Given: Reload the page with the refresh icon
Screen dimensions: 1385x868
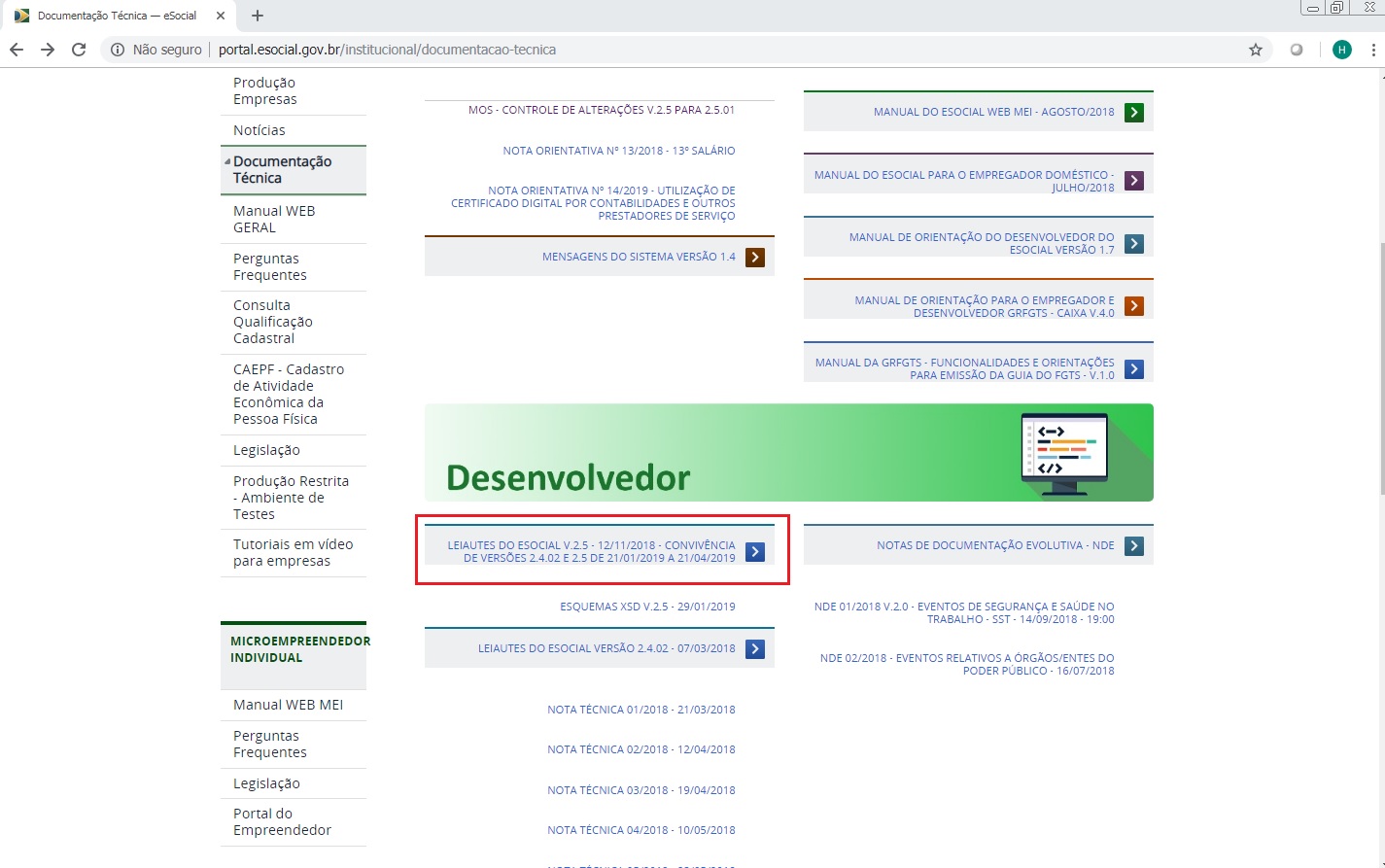Looking at the screenshot, I should click(x=79, y=50).
